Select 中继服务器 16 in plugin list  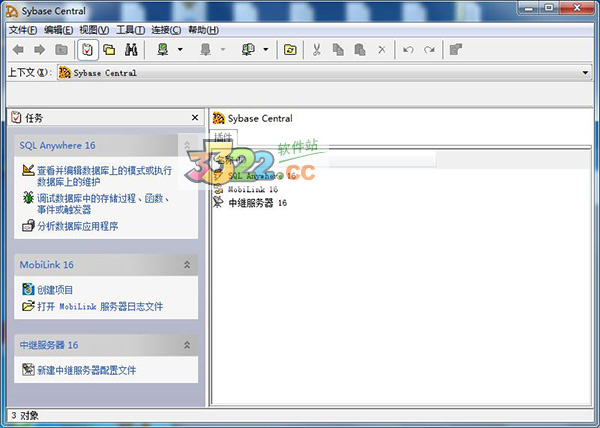(258, 203)
